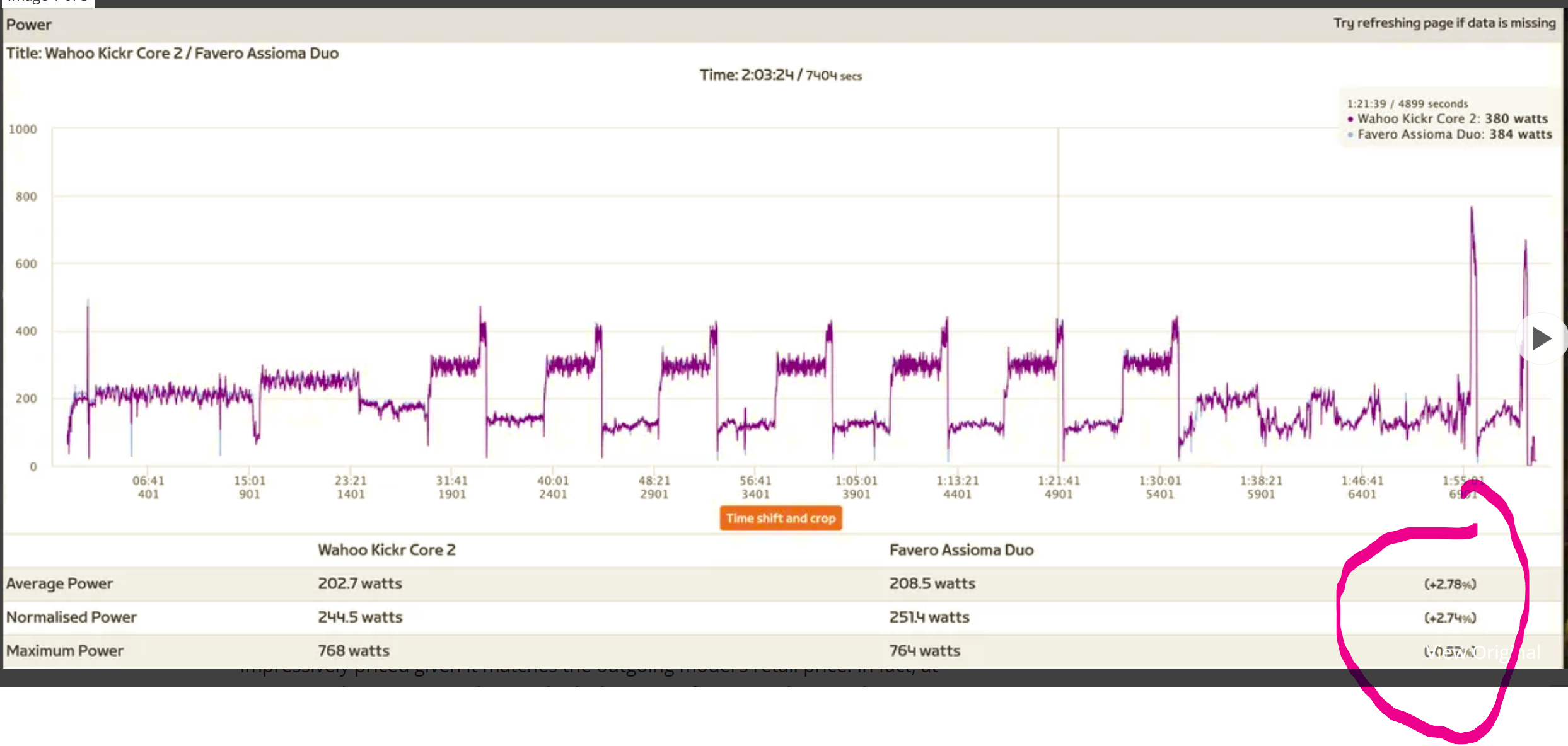Click the +2.74% difference value

[1449, 617]
